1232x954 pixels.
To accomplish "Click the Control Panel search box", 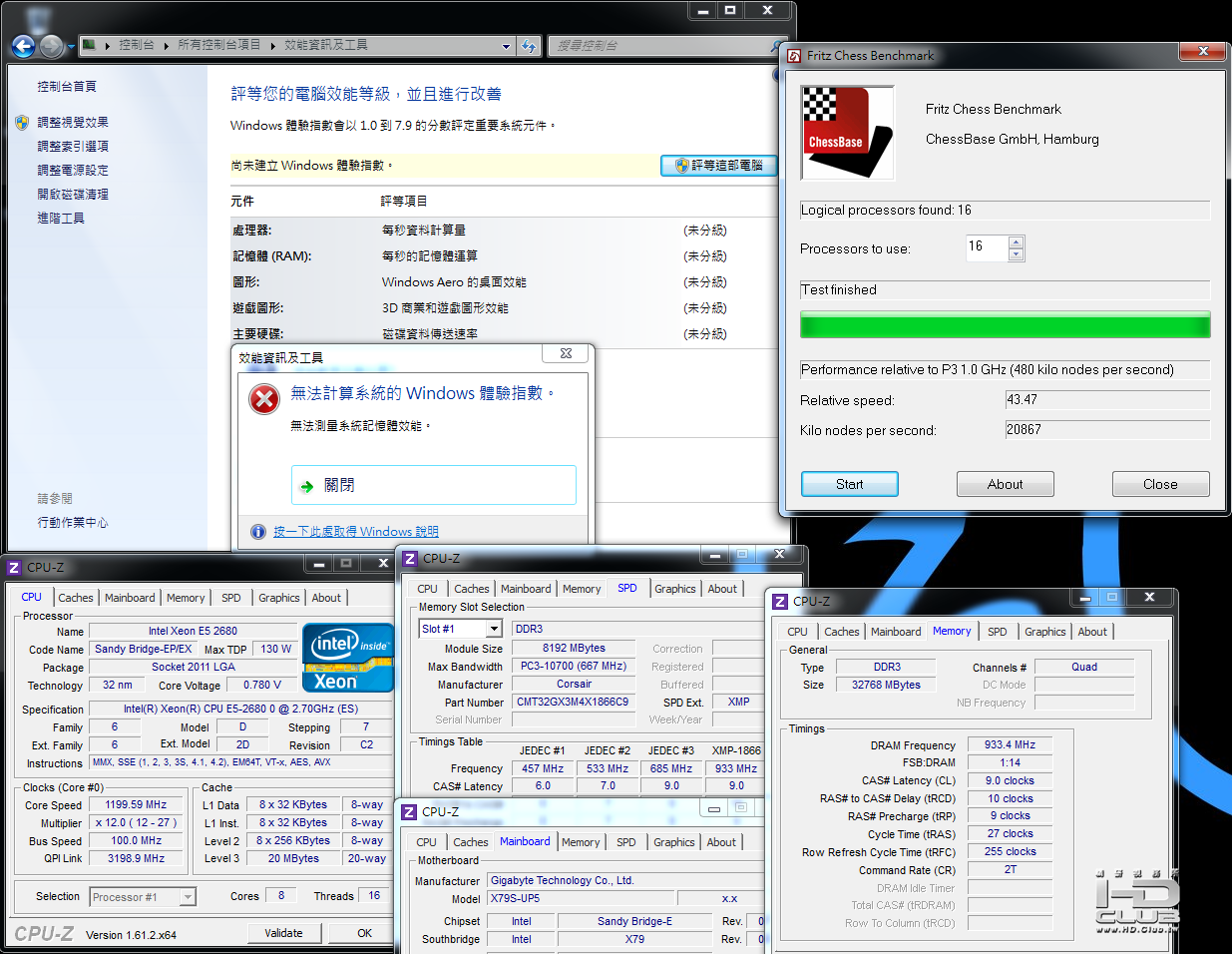I will 660,46.
